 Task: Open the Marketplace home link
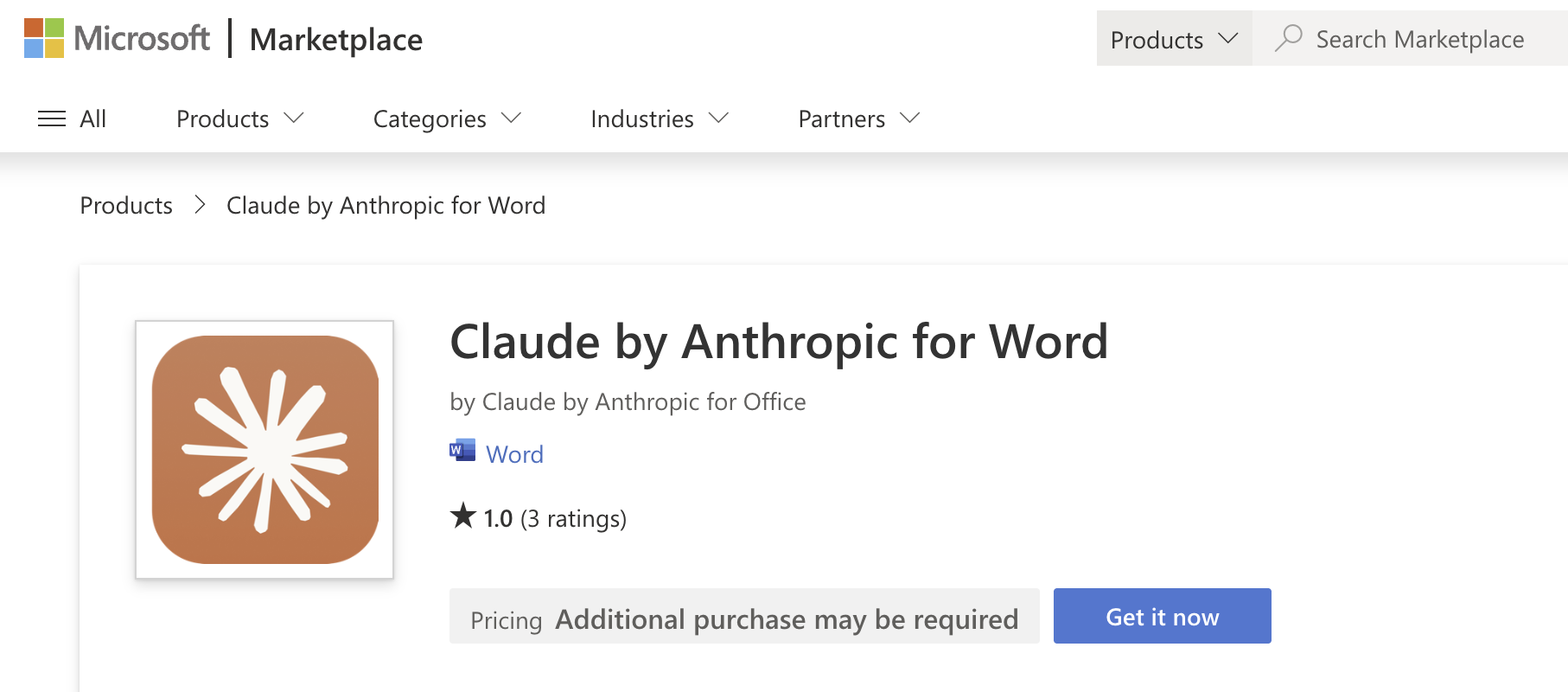tap(335, 40)
